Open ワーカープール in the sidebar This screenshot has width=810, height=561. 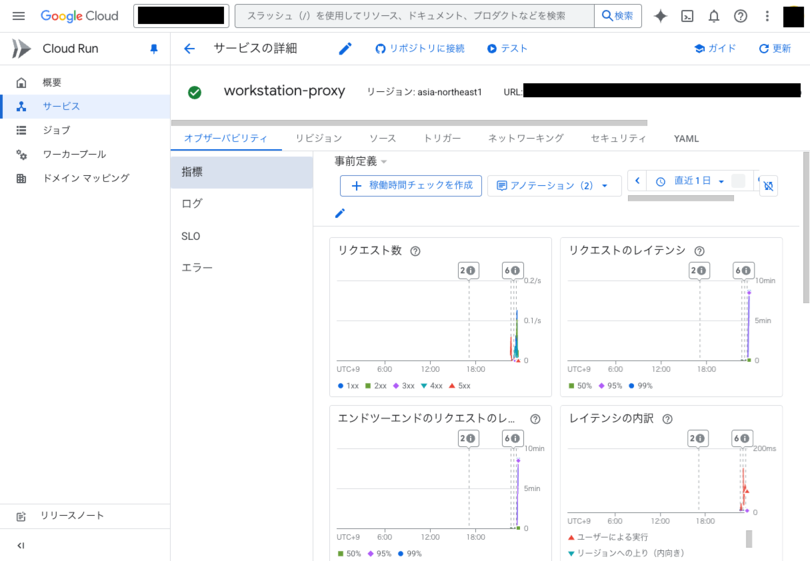(85, 154)
